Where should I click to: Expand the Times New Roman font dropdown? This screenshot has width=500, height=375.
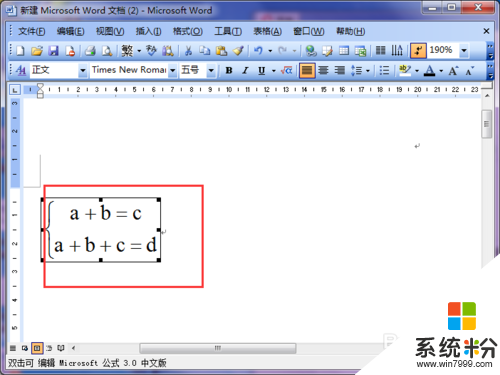[x=173, y=71]
